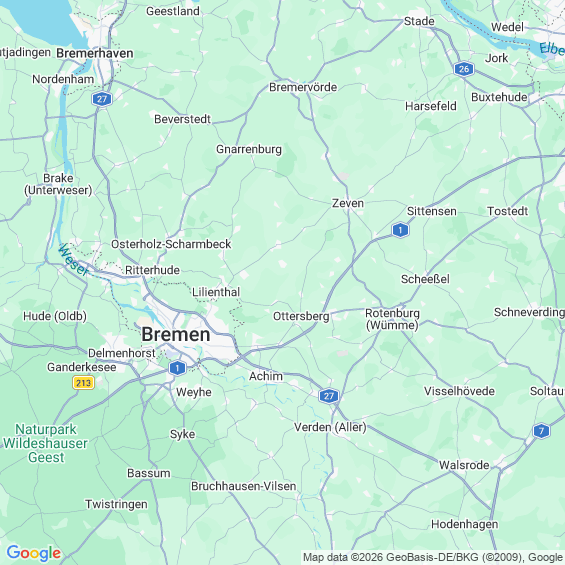The width and height of the screenshot is (565, 565).
Task: Select the Bremerhaven city label
Action: 95,53
